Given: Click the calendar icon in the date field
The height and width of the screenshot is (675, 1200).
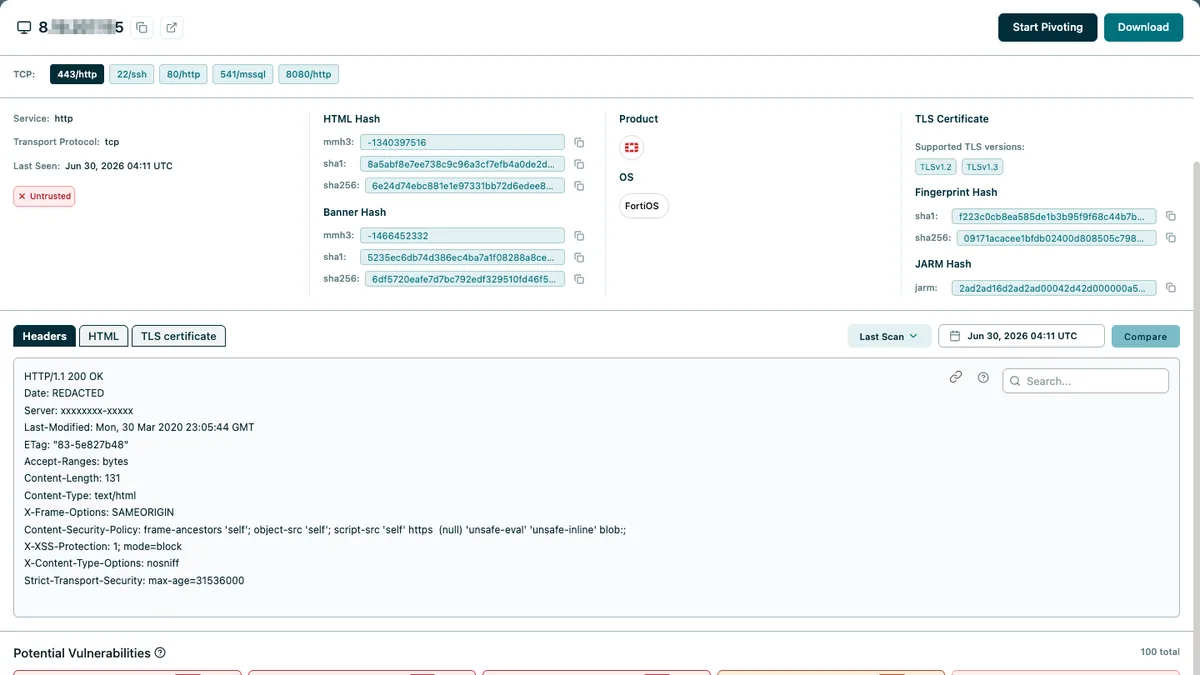Looking at the screenshot, I should 956,336.
